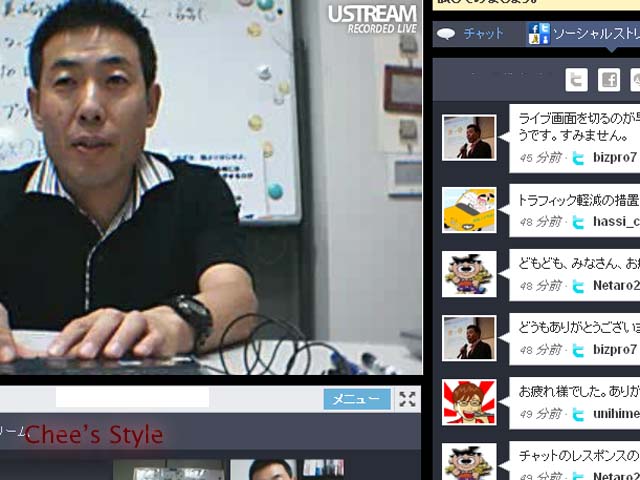The image size is (640, 480).
Task: Click the yellow taxi avatar of hassi_c
Action: [x=469, y=210]
